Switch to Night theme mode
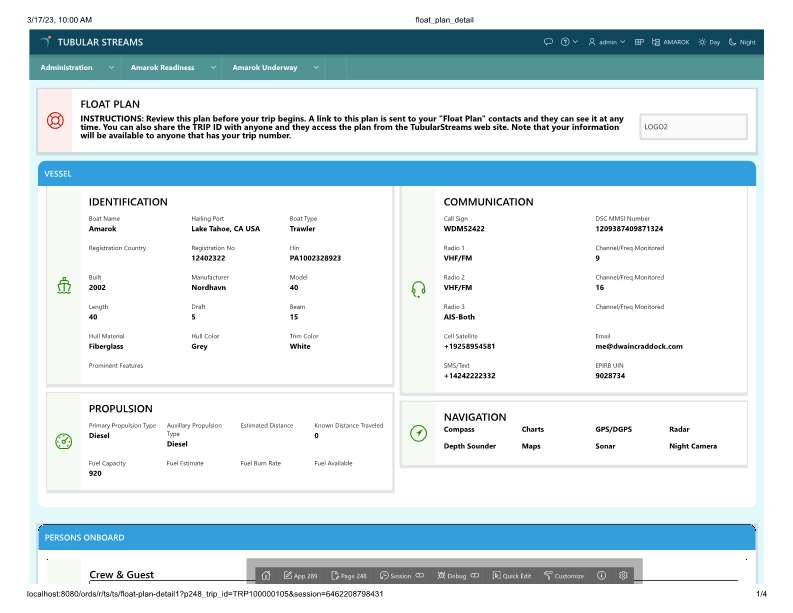This screenshot has width=793, height=613. [x=742, y=42]
